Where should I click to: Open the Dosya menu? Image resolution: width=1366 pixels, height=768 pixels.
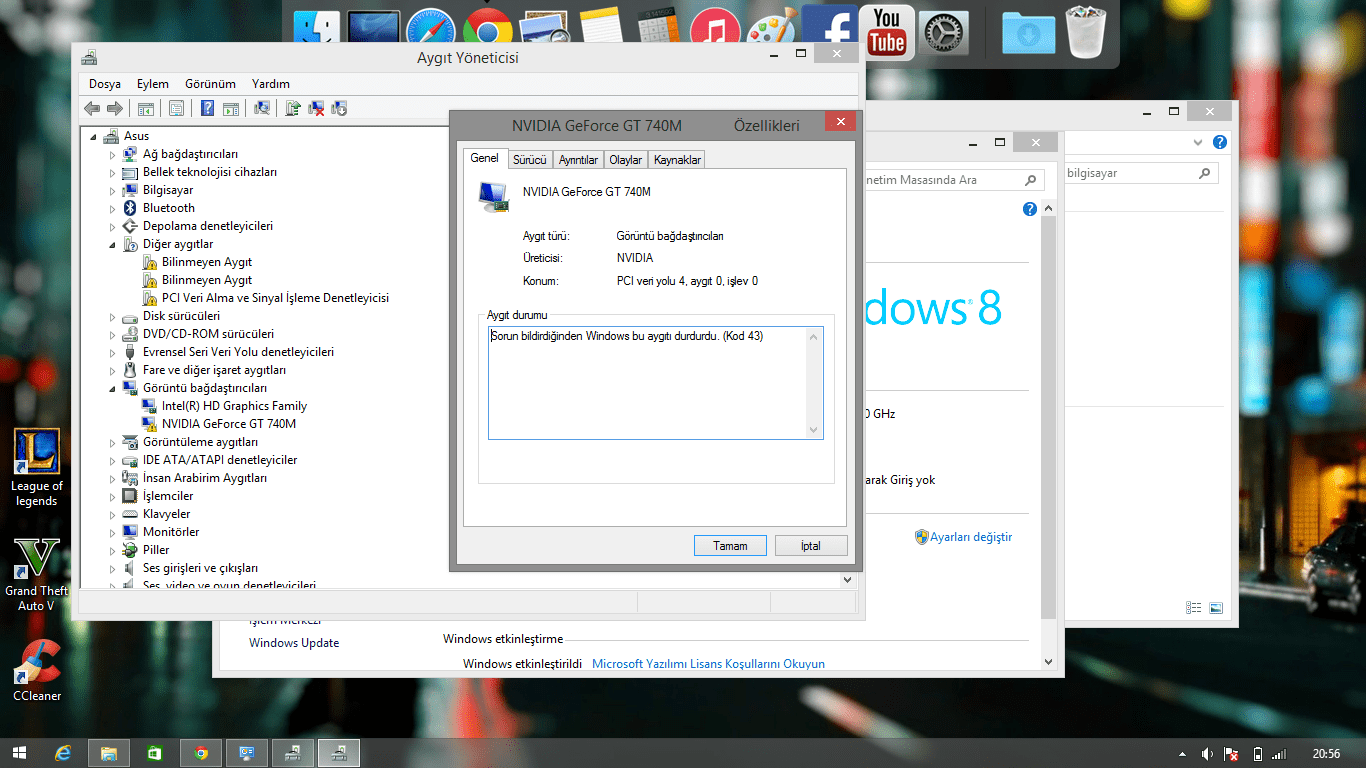tap(105, 84)
